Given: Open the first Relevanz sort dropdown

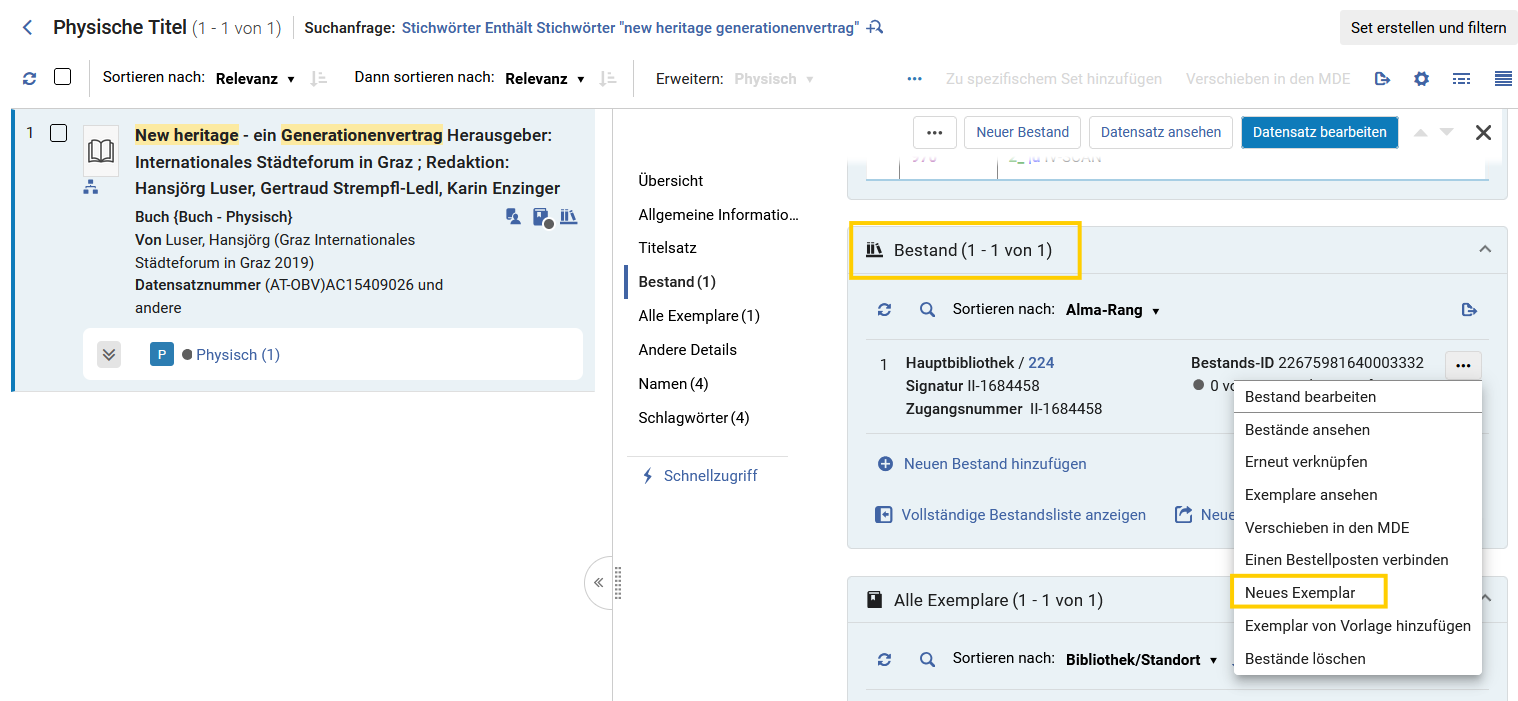Looking at the screenshot, I should point(255,78).
